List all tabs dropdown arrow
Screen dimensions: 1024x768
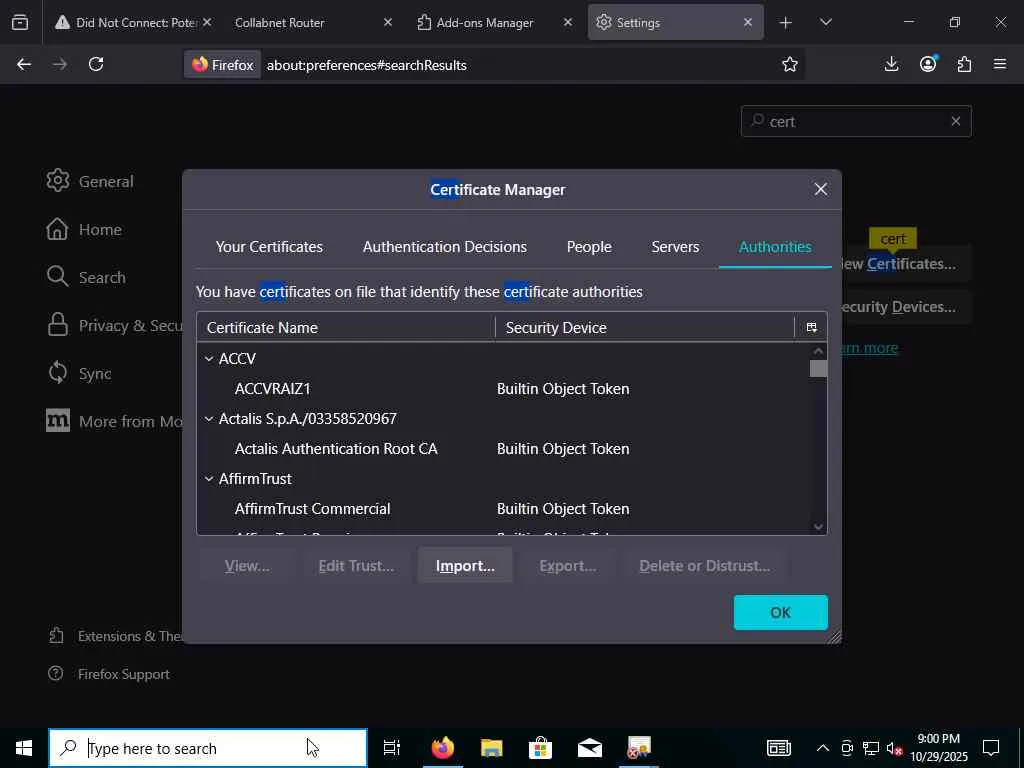coord(825,22)
